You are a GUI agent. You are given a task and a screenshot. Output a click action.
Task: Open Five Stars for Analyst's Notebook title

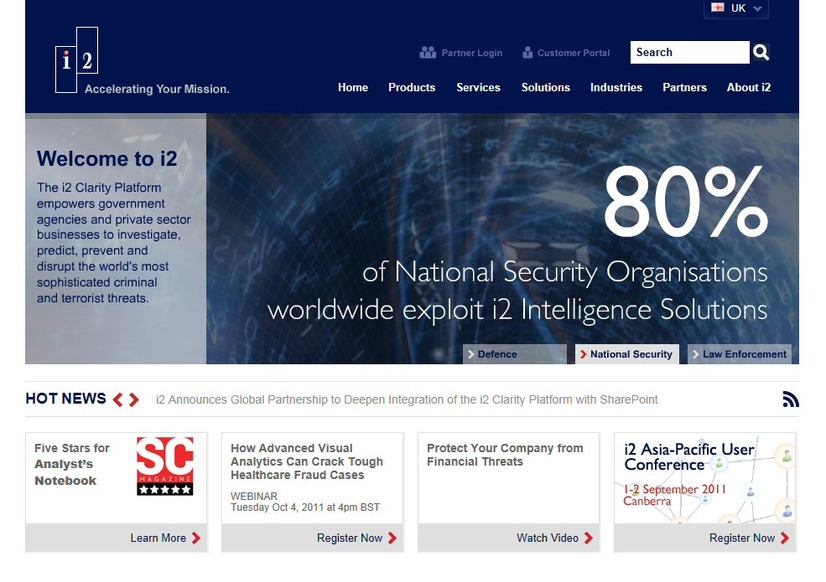tap(72, 464)
